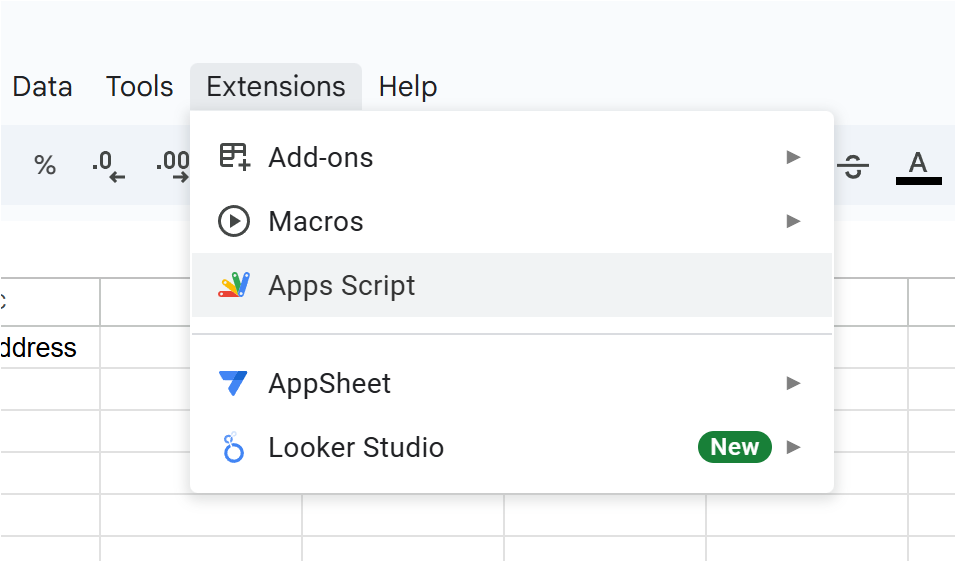Screen dimensions: 956x562
Task: Format as percent with % button
Action: pyautogui.click(x=45, y=165)
